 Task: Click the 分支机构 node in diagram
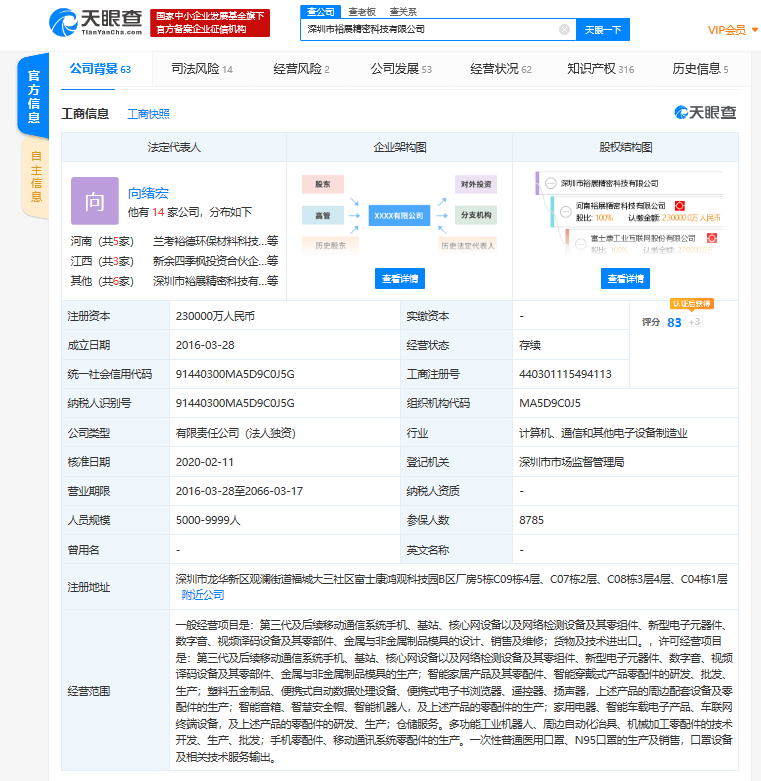tap(476, 215)
